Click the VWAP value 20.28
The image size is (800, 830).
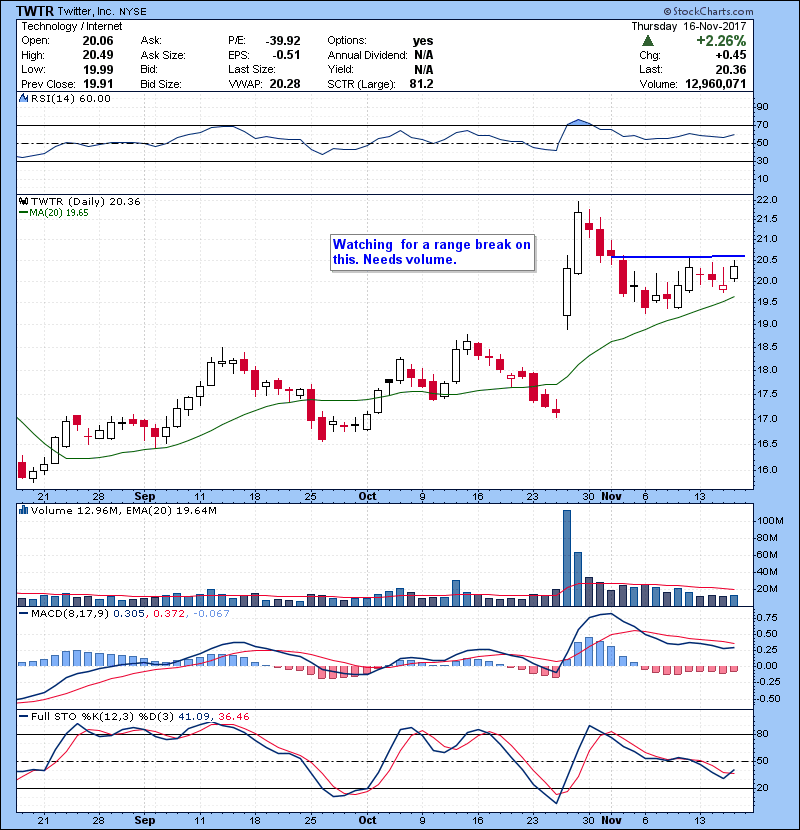(285, 84)
